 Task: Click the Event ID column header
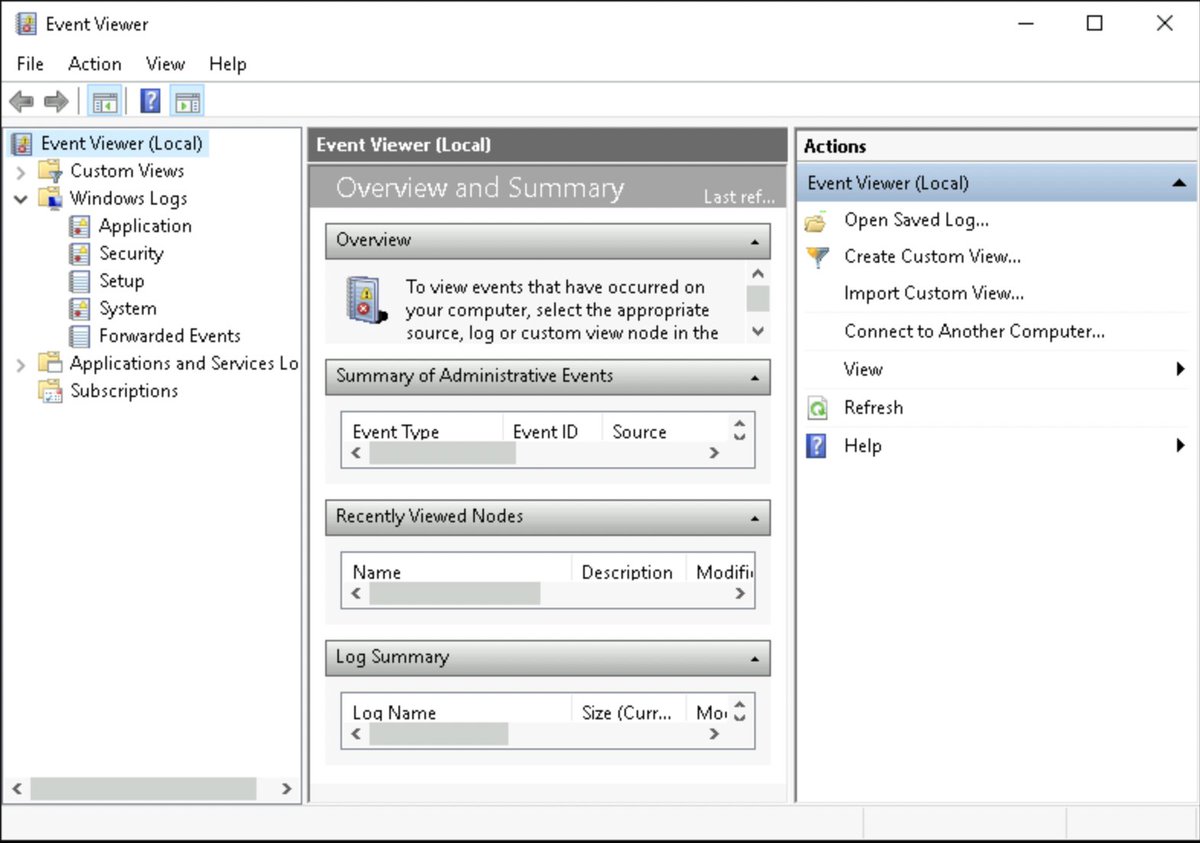click(x=552, y=430)
